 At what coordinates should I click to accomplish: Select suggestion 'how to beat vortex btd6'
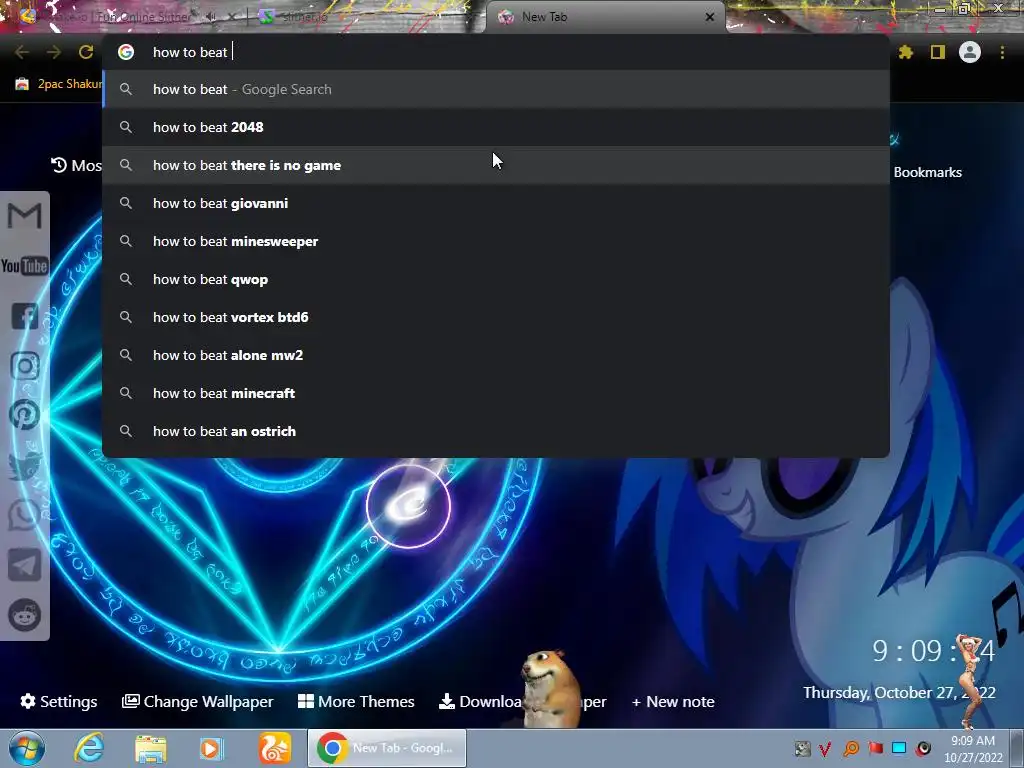(496, 317)
